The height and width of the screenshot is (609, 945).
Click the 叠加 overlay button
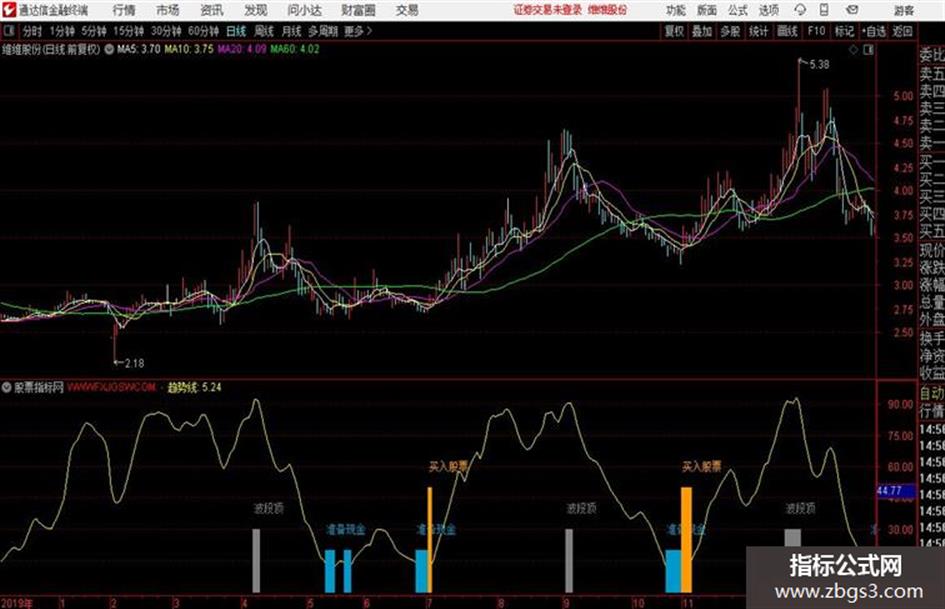point(702,31)
